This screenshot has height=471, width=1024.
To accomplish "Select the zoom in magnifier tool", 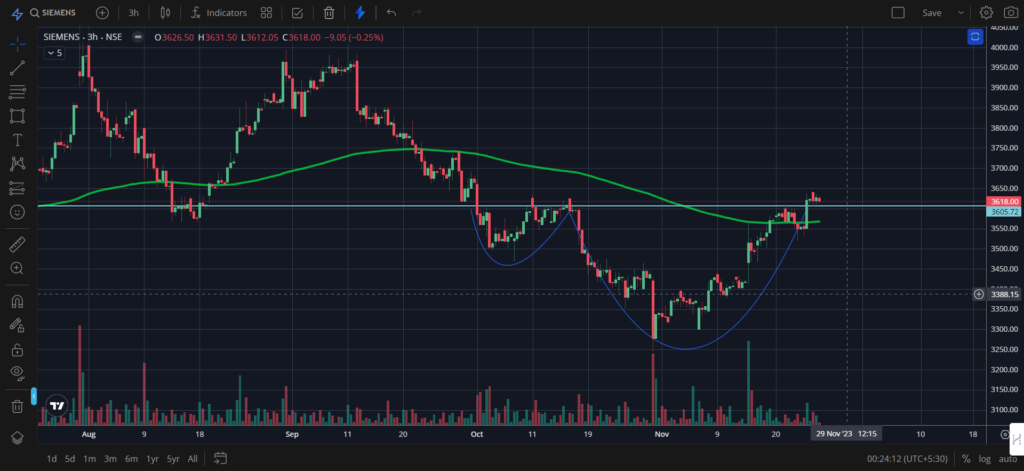I will tap(18, 268).
